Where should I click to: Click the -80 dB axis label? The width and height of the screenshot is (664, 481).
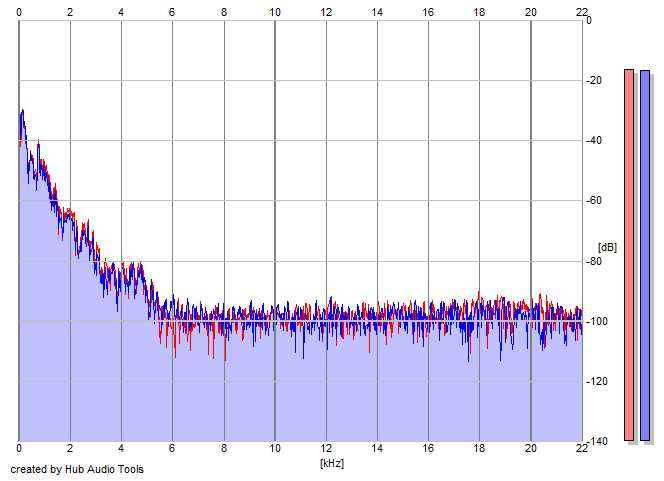pyautogui.click(x=594, y=261)
